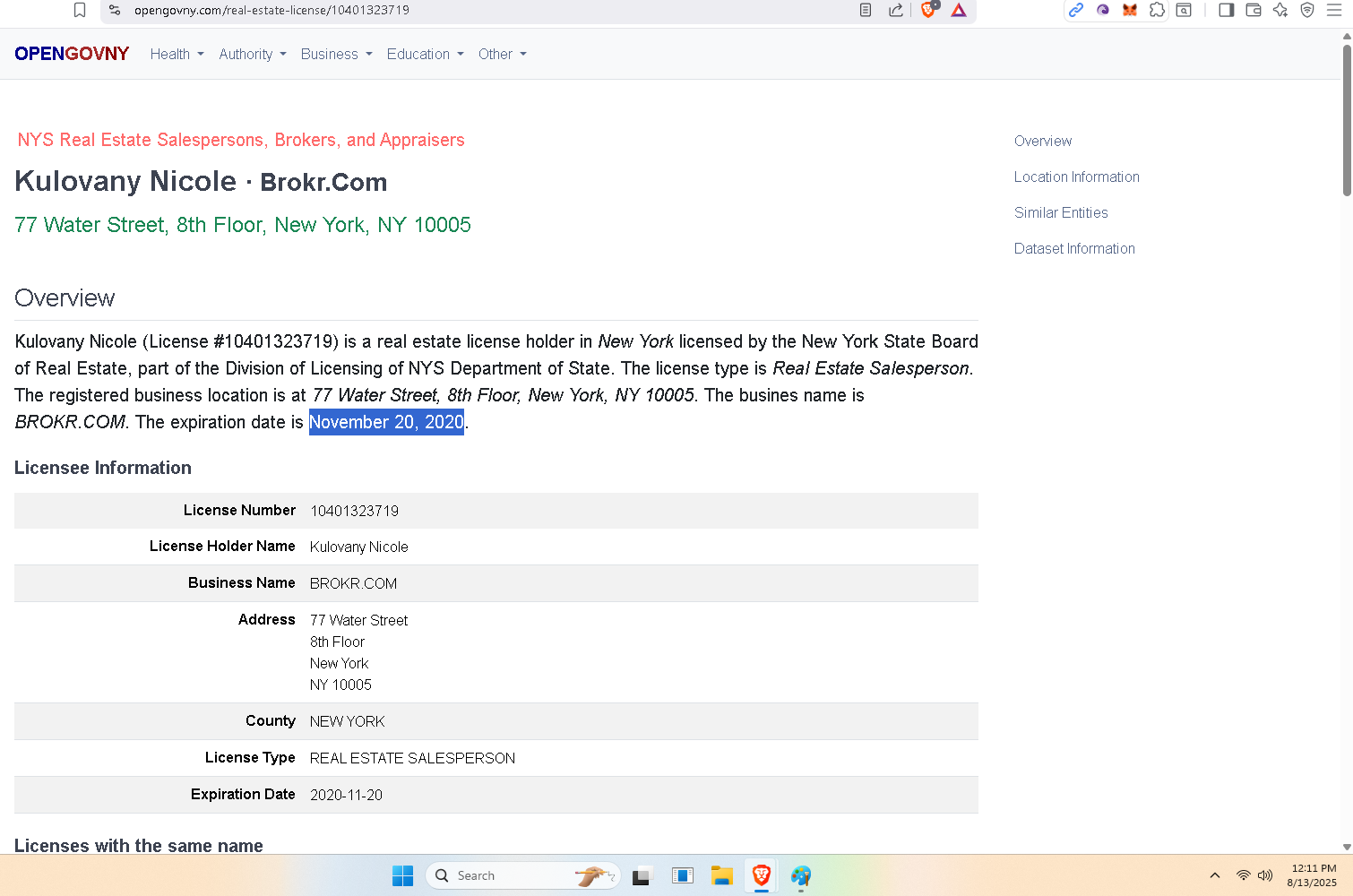Viewport: 1353px width, 896px height.
Task: Expand the Other dropdown menu
Action: (503, 54)
